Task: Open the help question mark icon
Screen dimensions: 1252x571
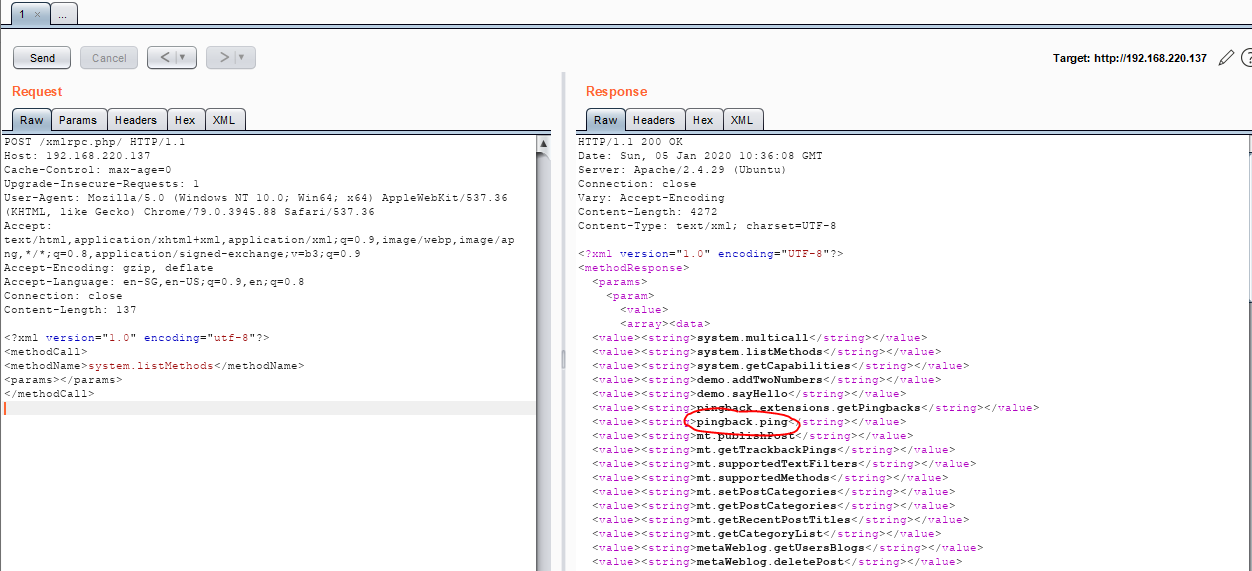Action: coord(1246,58)
